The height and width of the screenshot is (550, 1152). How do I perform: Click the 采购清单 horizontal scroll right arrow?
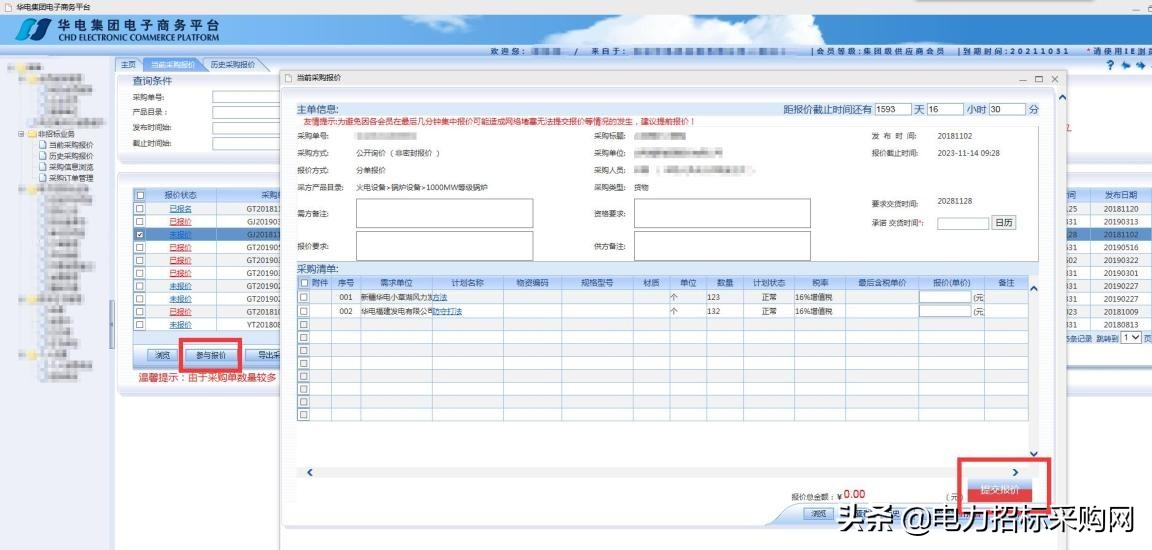[x=1016, y=472]
